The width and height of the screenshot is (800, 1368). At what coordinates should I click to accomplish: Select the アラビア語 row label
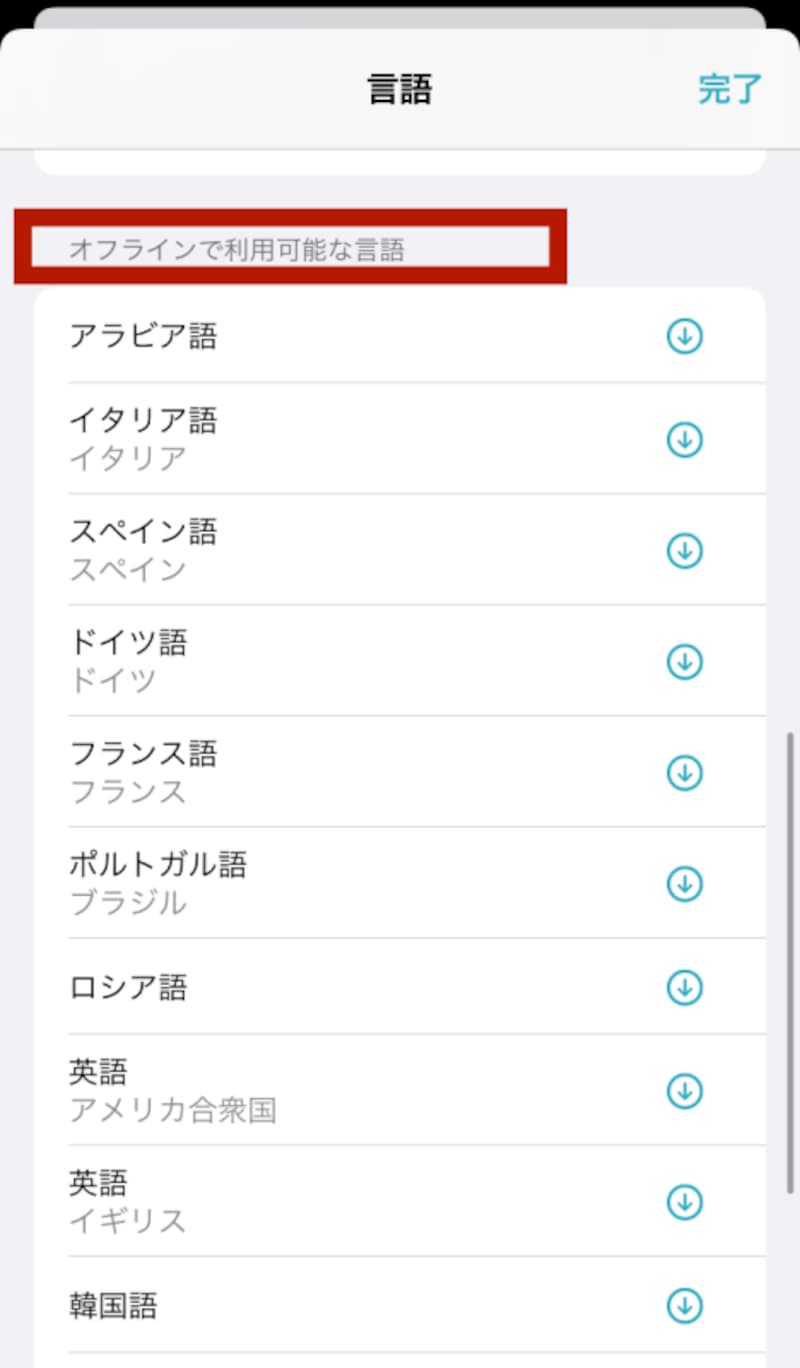(x=143, y=337)
